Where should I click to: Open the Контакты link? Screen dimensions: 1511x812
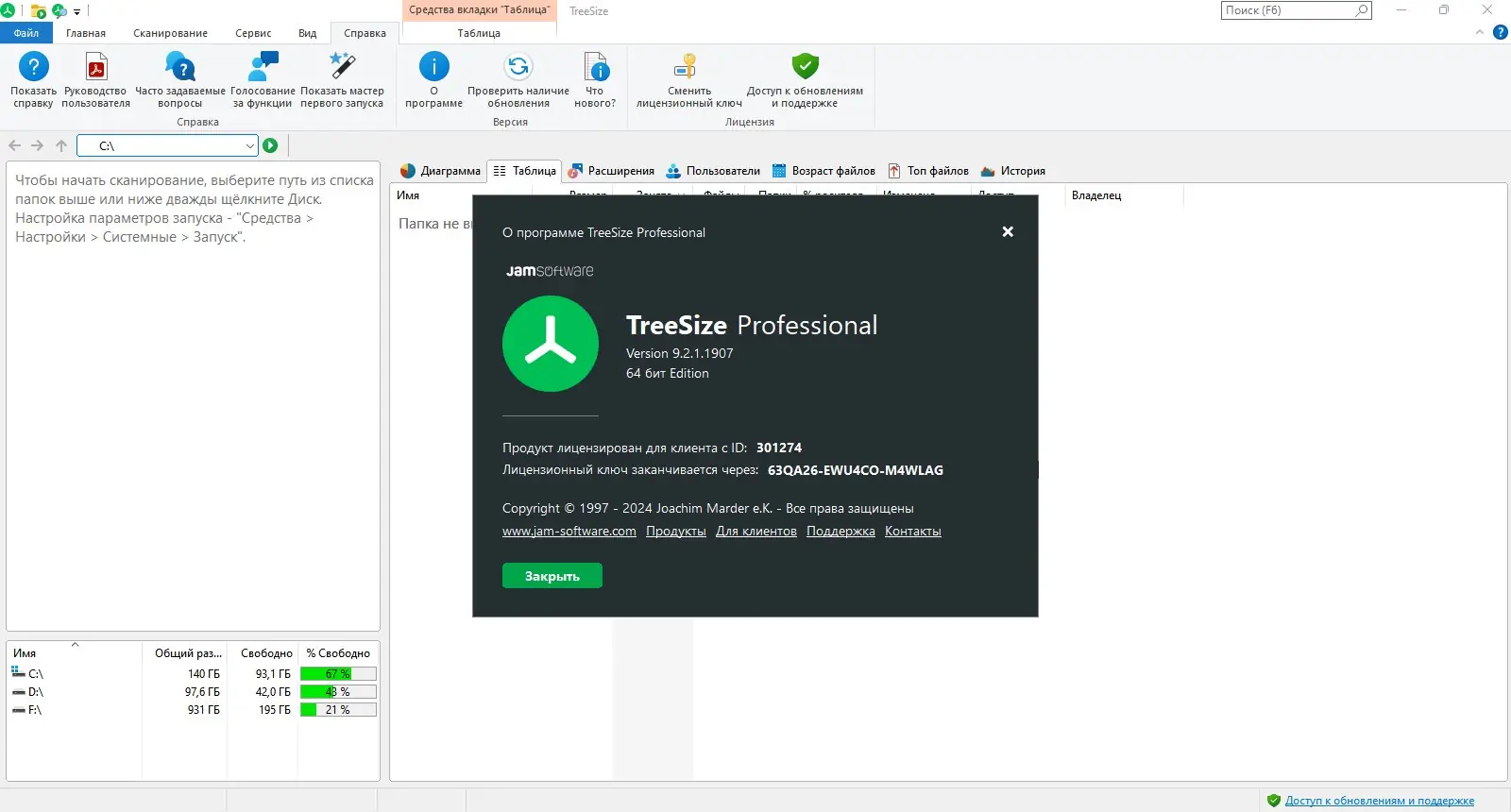click(913, 532)
